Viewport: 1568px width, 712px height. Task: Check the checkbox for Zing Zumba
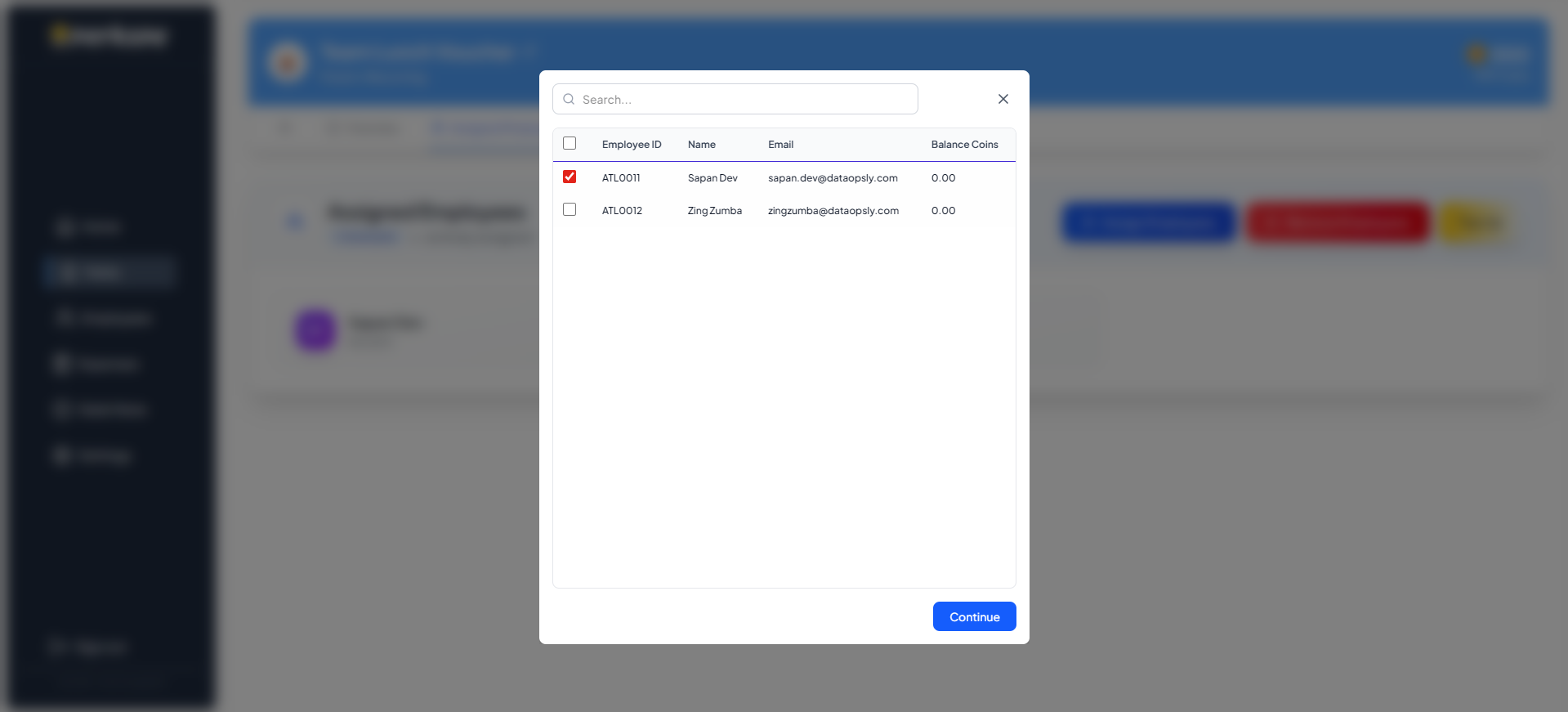[x=570, y=209]
